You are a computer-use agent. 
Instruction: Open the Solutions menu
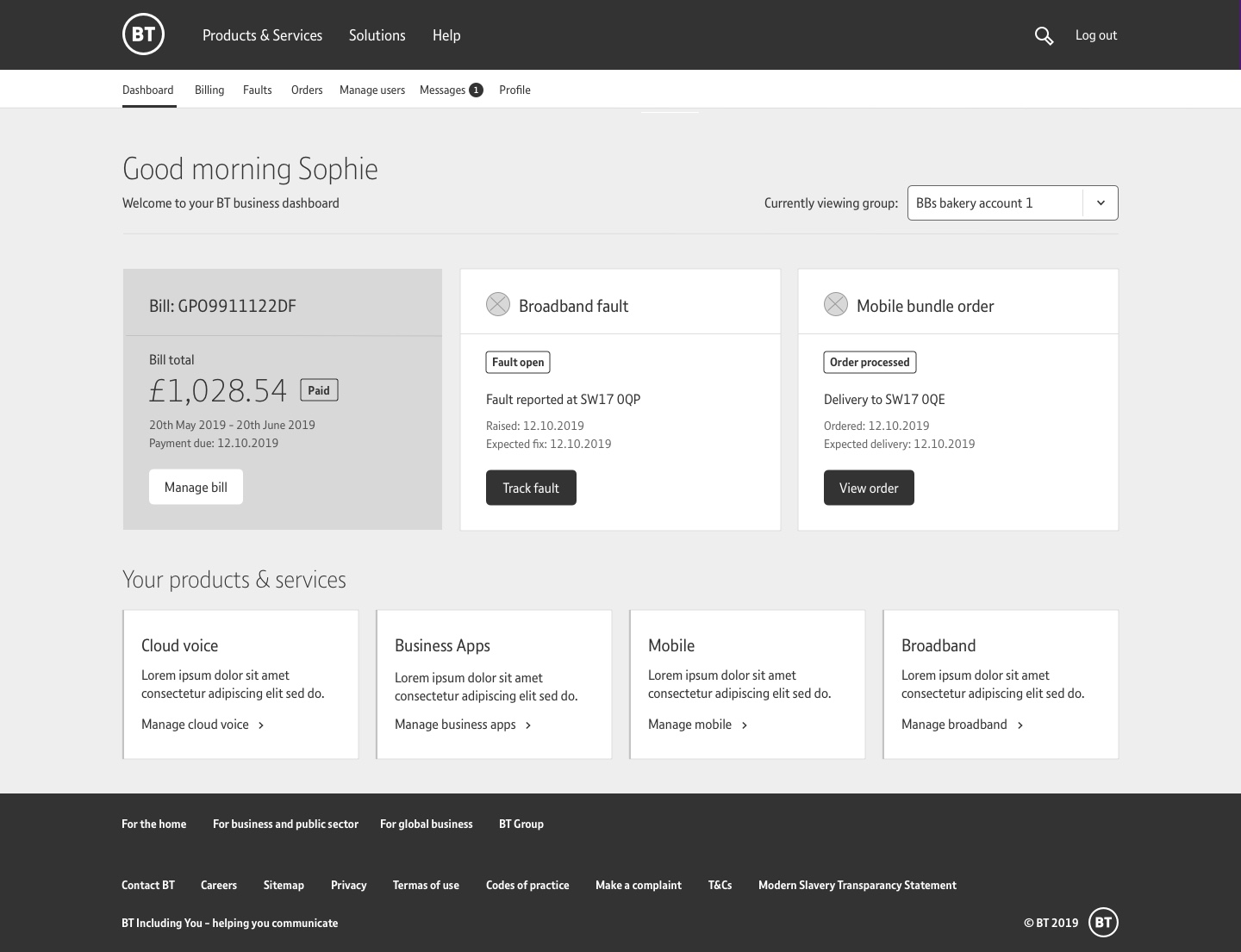point(377,35)
